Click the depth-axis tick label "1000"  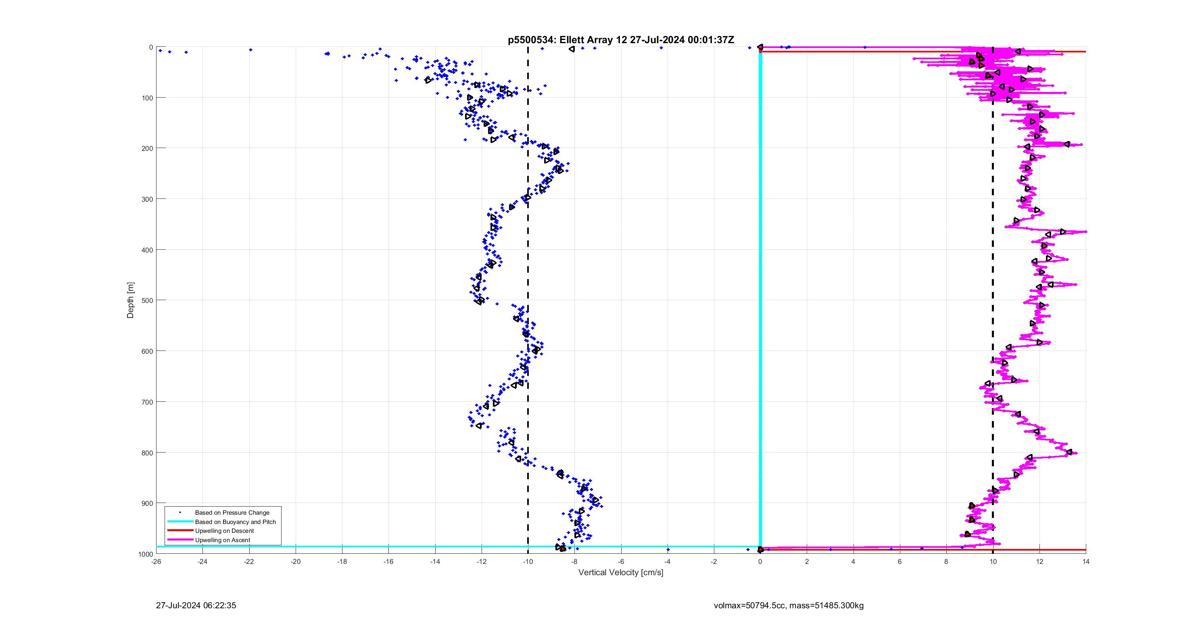(144, 553)
